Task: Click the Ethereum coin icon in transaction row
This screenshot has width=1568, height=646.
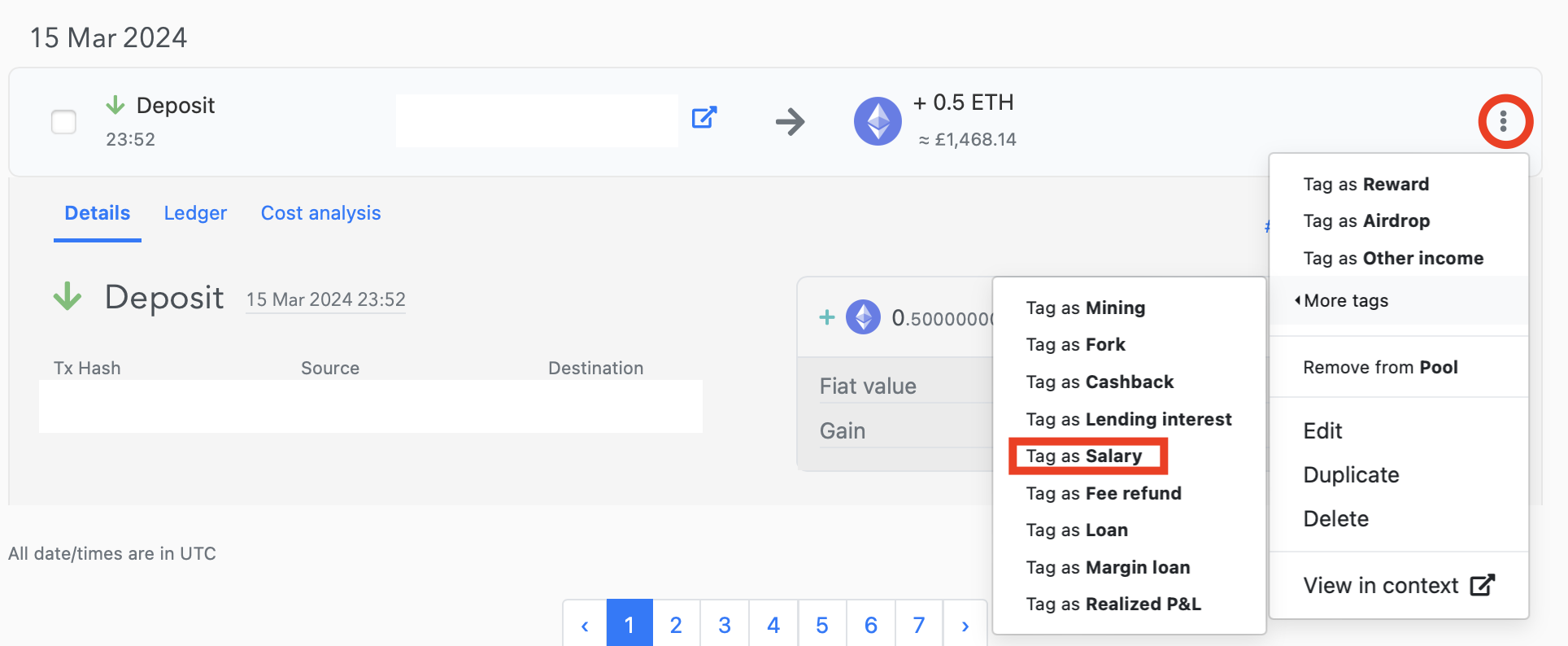Action: tap(878, 121)
